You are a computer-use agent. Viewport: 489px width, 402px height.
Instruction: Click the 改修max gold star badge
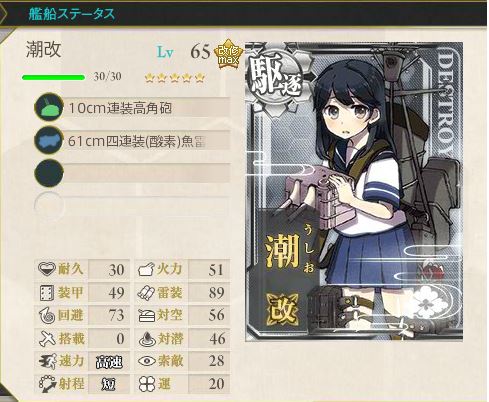[228, 54]
